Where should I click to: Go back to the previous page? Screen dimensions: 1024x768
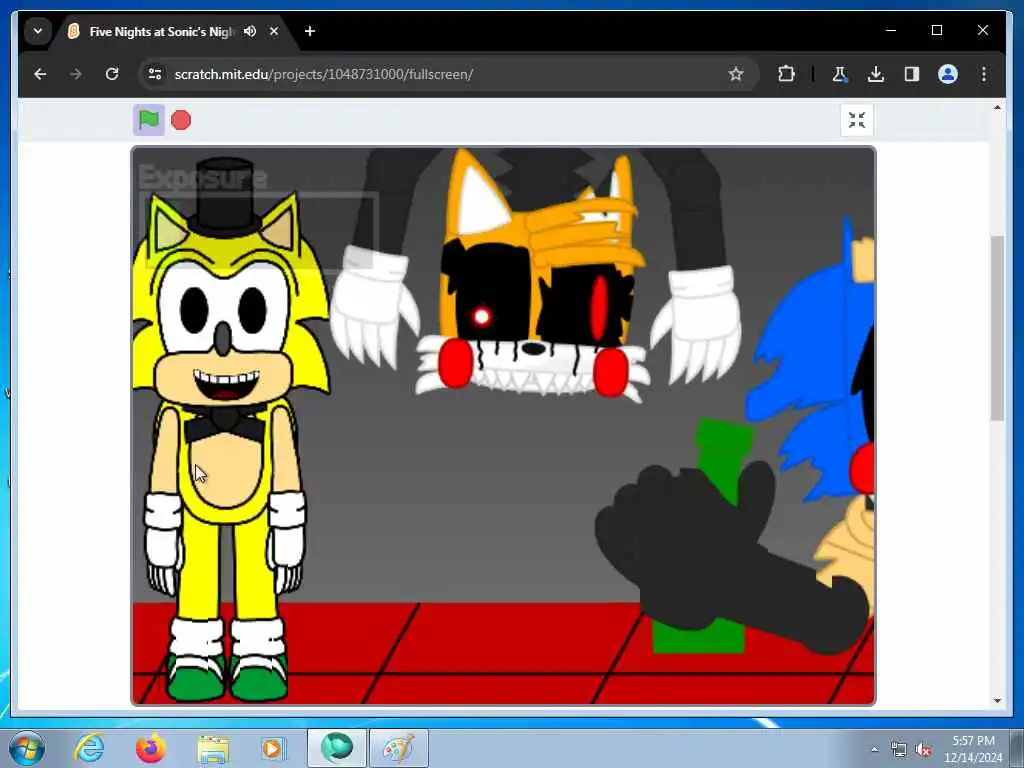pos(40,74)
